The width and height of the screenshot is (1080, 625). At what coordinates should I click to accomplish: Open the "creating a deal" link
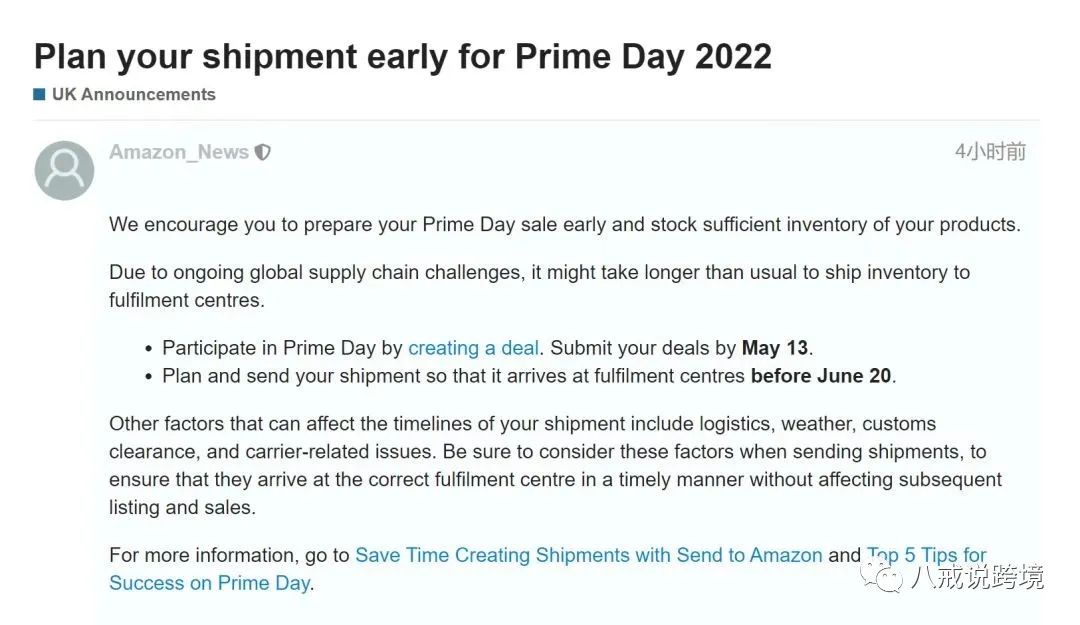coord(473,347)
